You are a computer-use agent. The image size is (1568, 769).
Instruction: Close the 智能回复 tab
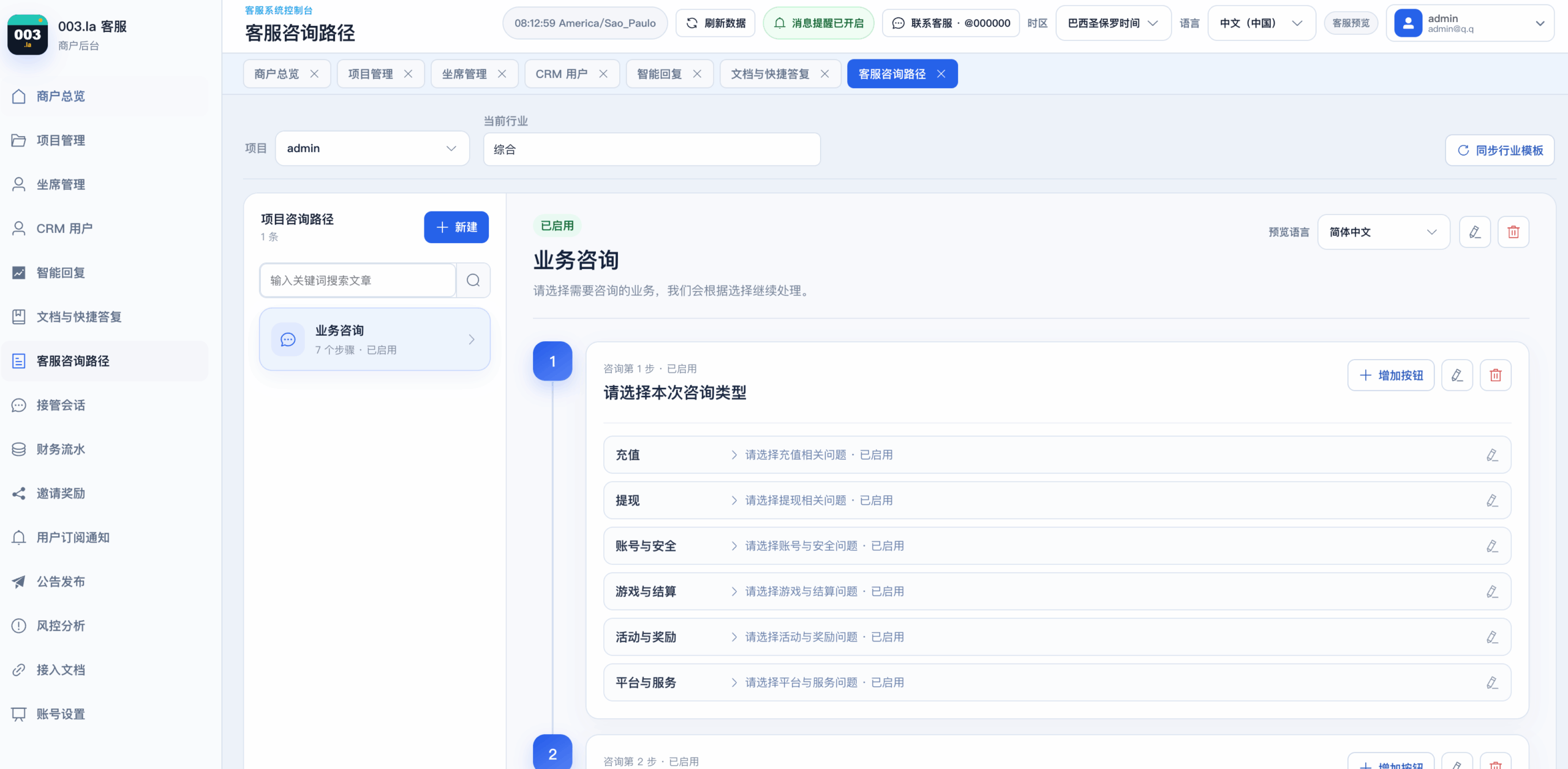pyautogui.click(x=697, y=74)
